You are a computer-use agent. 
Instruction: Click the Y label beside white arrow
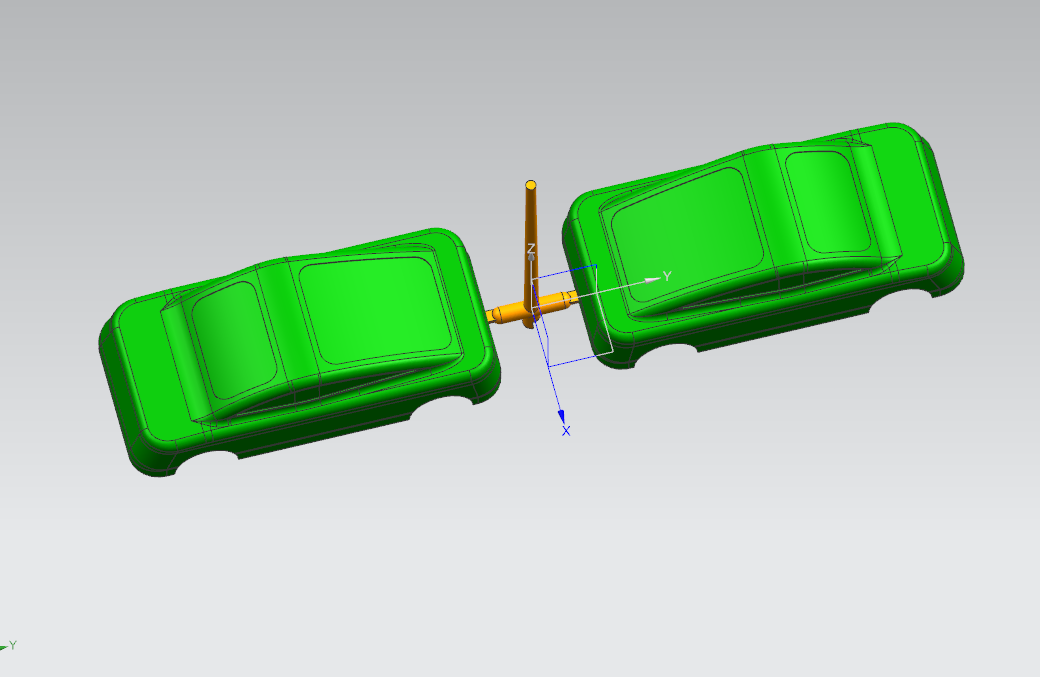[x=667, y=276]
